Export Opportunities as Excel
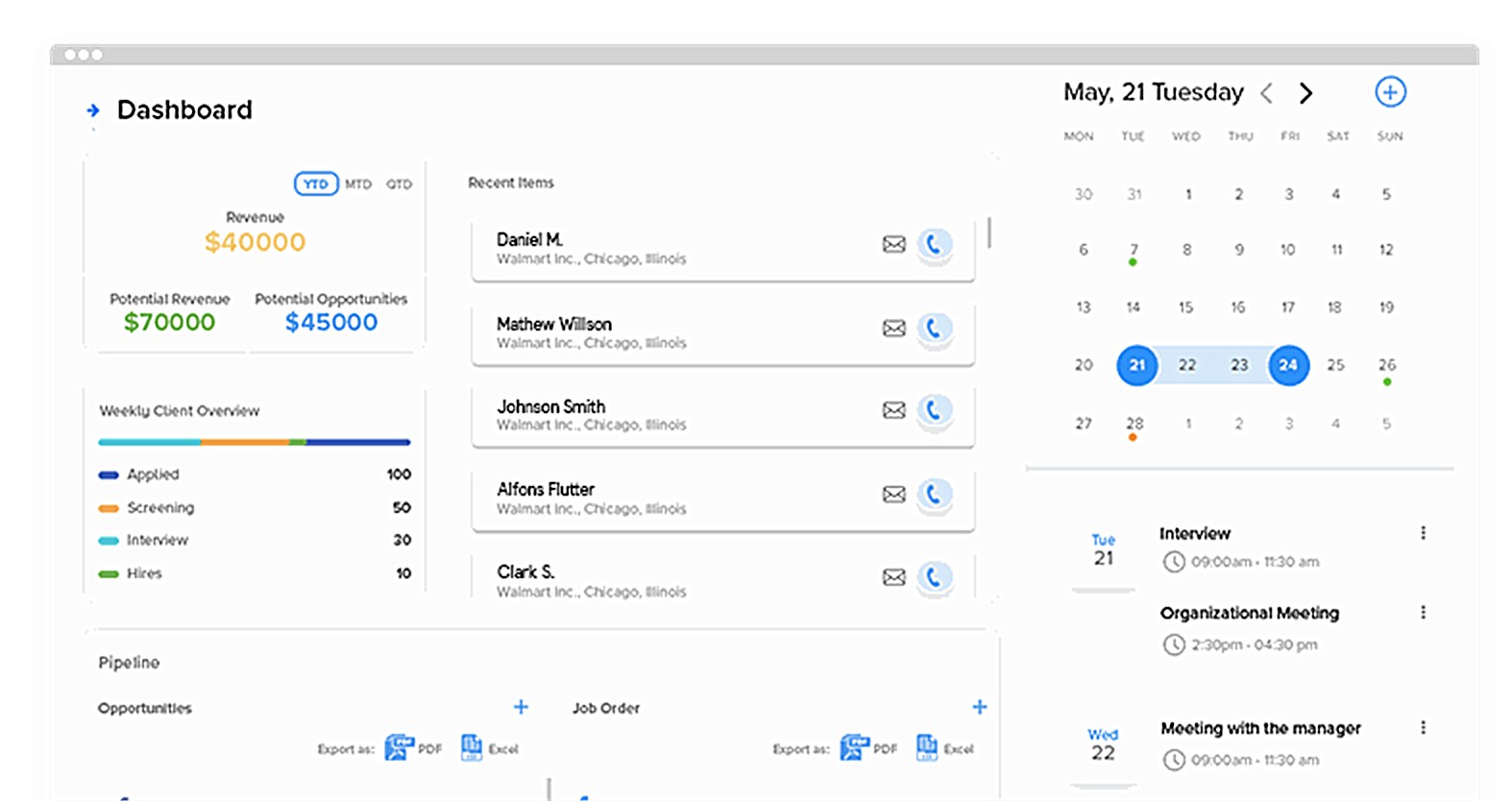1512x801 pixels. [x=490, y=747]
